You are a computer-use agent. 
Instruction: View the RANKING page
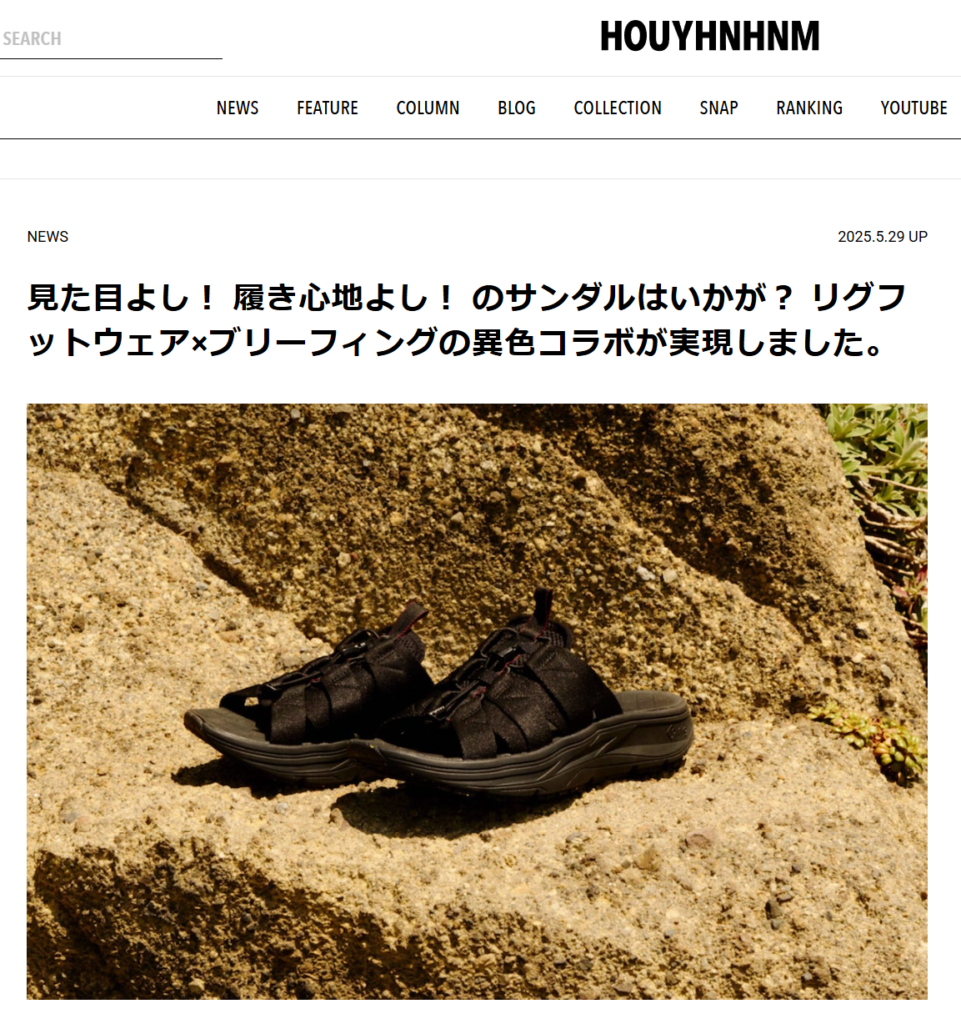809,108
